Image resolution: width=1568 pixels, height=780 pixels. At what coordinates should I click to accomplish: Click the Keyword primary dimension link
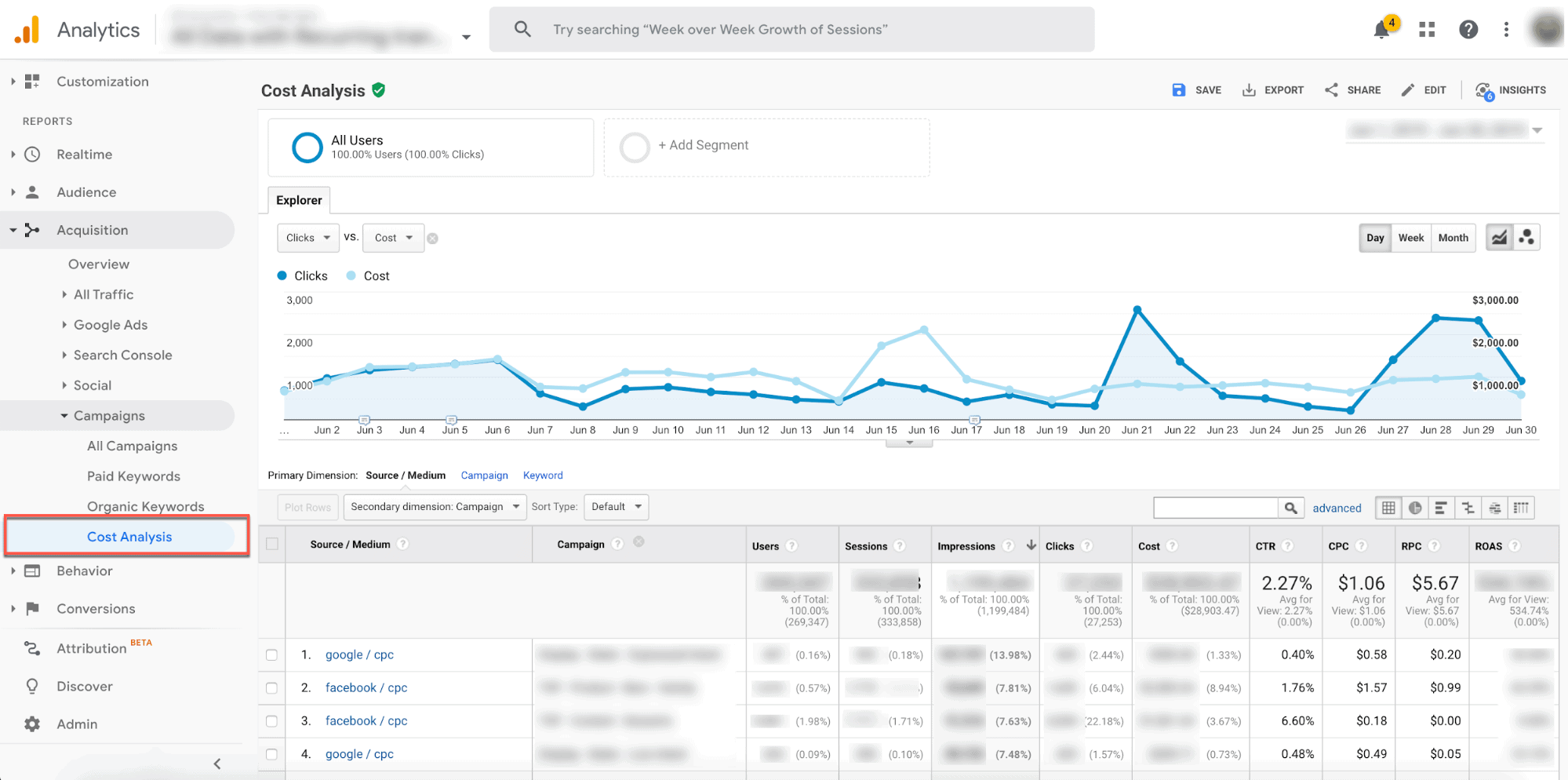543,476
